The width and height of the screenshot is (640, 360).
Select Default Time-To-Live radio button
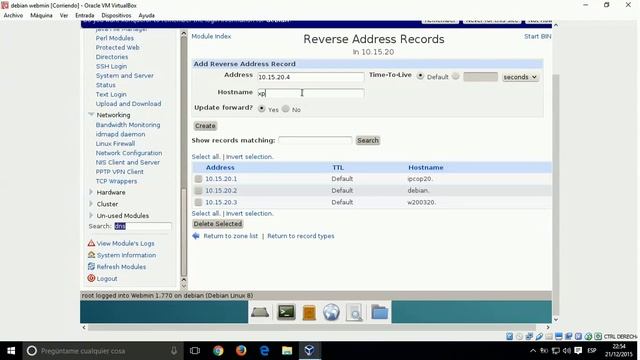(x=420, y=76)
